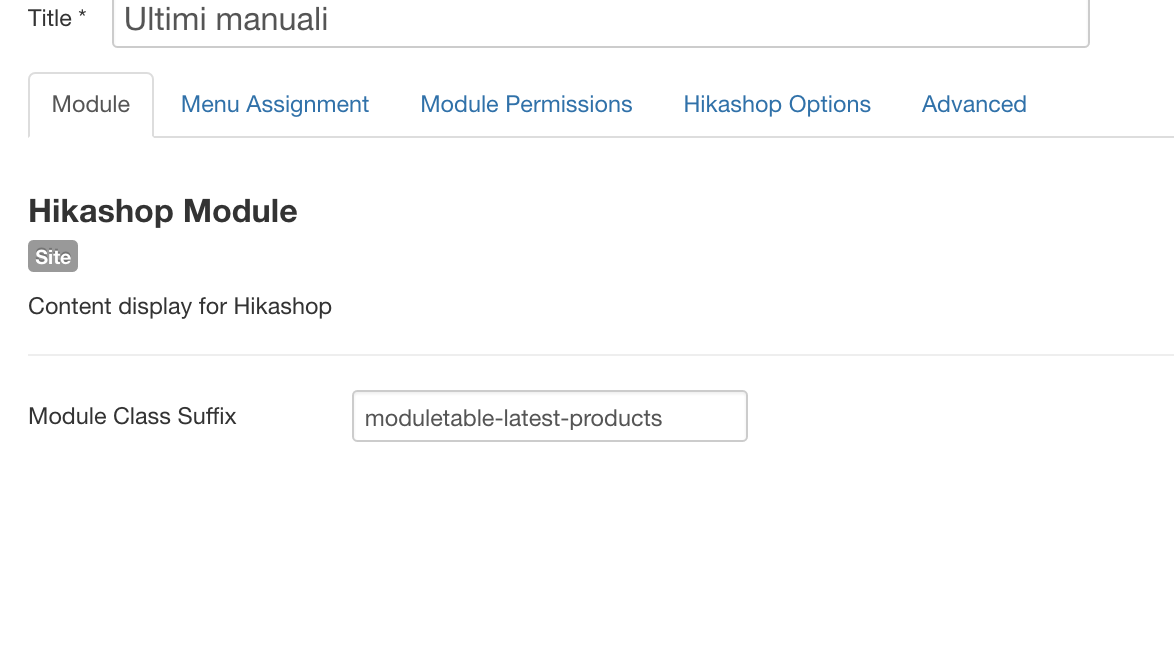Click the Content display for Hikashop text
This screenshot has width=1174, height=670.
(x=180, y=306)
